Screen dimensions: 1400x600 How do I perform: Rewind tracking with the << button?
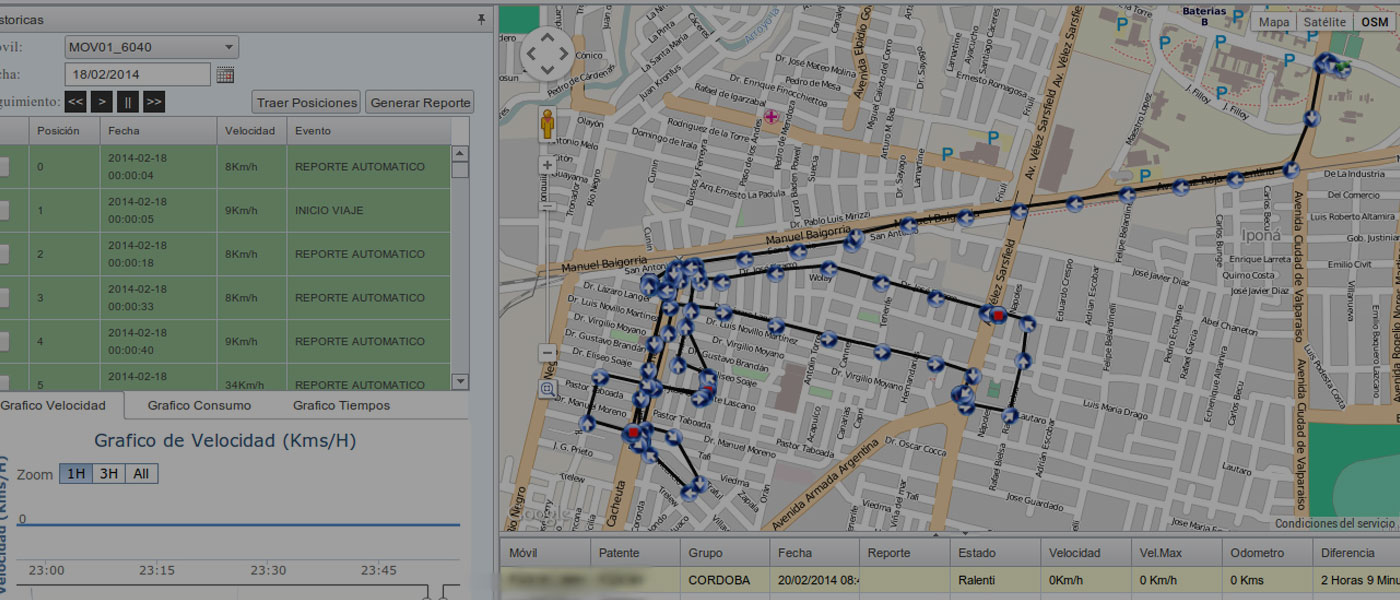[x=76, y=101]
